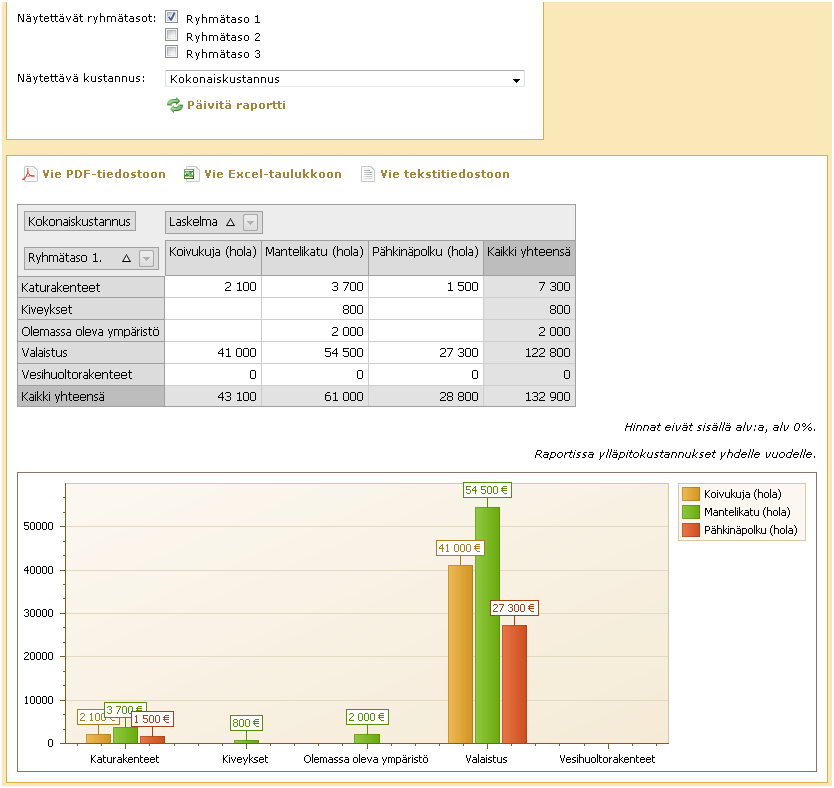Screen dimensions: 834x788
Task: Select the Koivukuja (hola) column header
Action: point(212,252)
